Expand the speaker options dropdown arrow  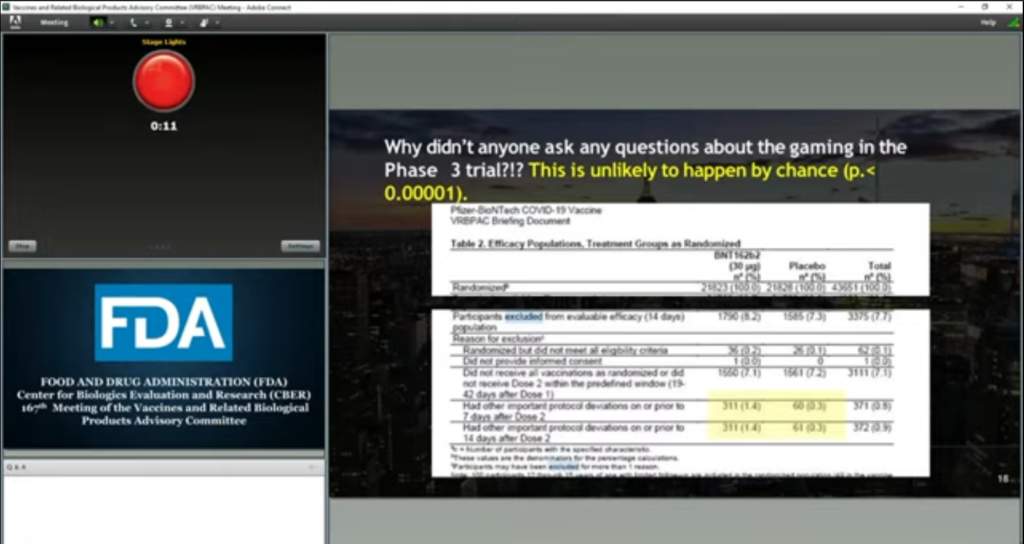pos(112,22)
